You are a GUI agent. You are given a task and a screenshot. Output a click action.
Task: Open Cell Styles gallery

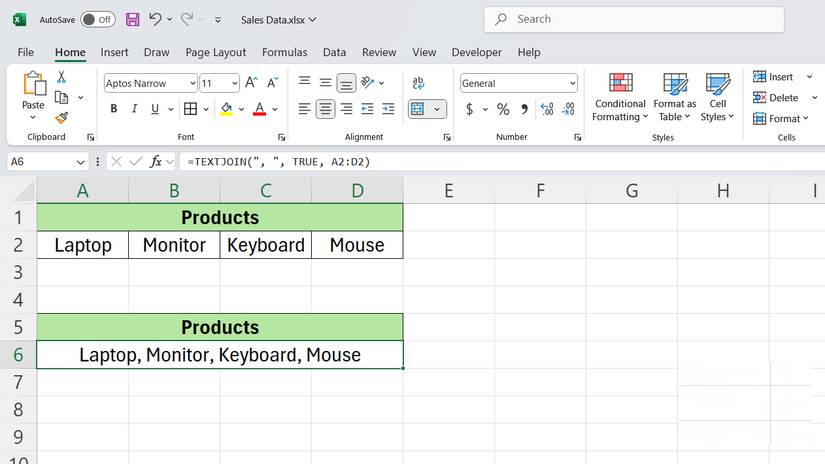(x=718, y=97)
